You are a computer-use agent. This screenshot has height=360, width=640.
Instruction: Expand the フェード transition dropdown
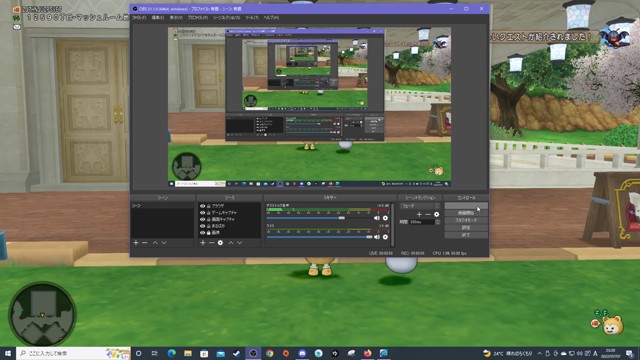(419, 206)
